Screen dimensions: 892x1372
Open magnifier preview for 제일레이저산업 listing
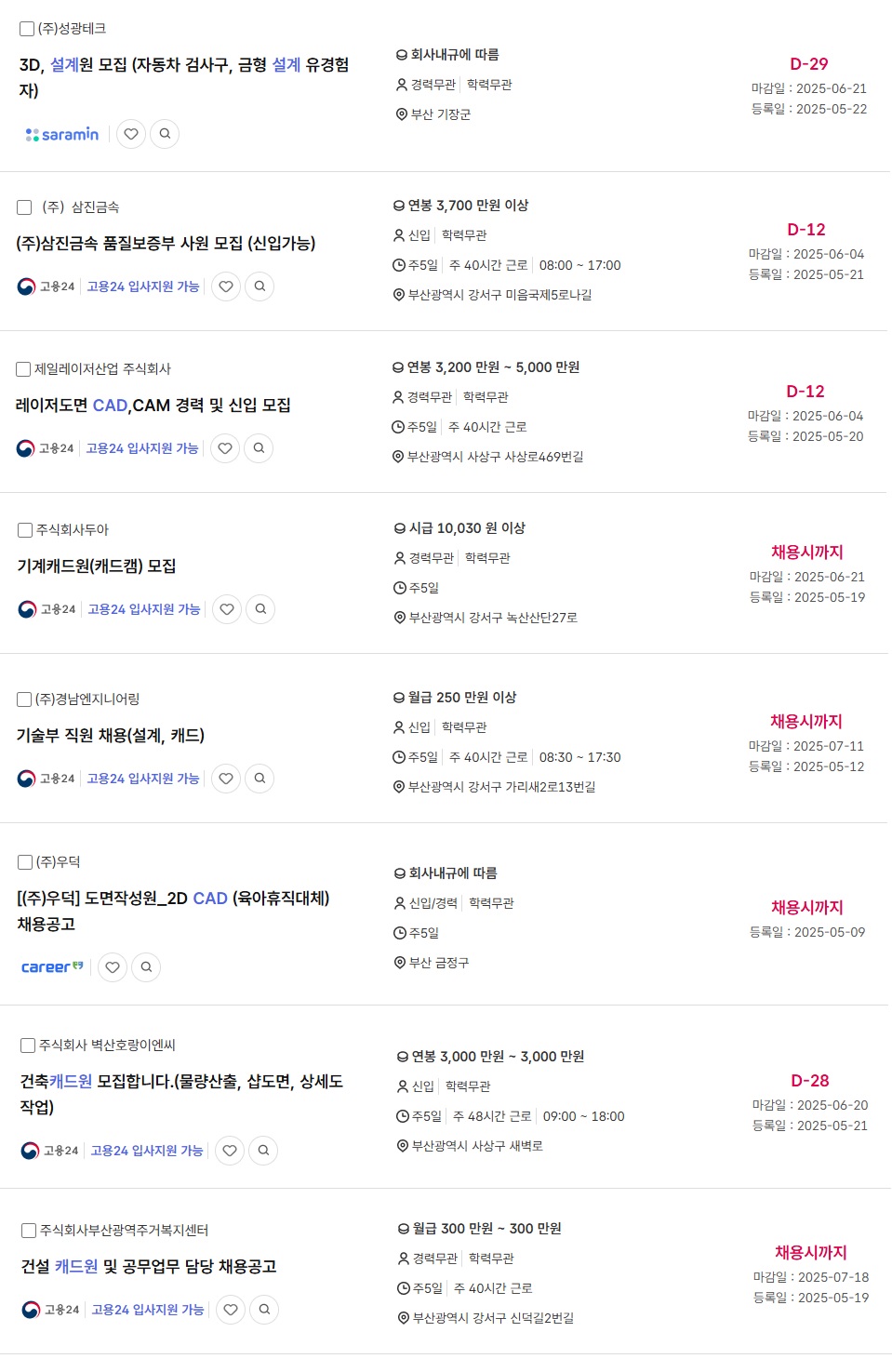point(259,448)
